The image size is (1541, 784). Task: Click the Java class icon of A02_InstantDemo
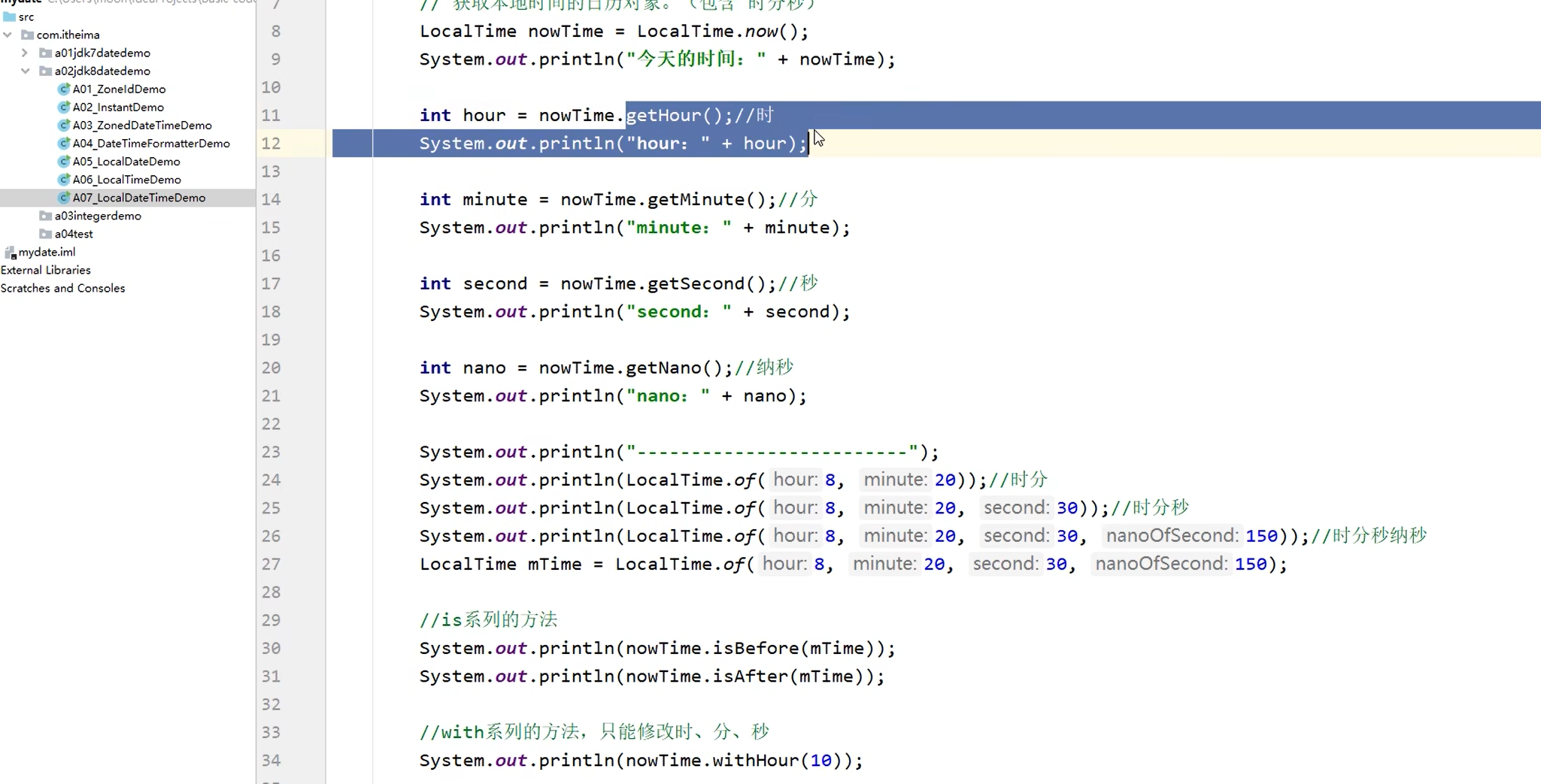pos(63,107)
